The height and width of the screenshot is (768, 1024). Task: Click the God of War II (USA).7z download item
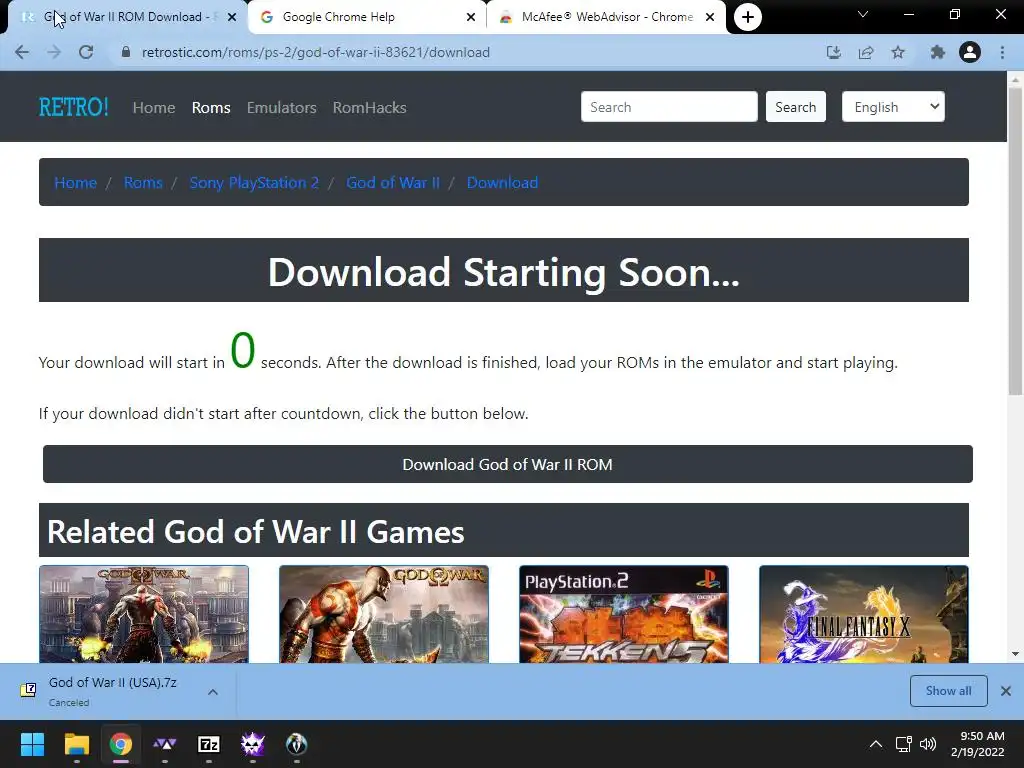tap(112, 691)
